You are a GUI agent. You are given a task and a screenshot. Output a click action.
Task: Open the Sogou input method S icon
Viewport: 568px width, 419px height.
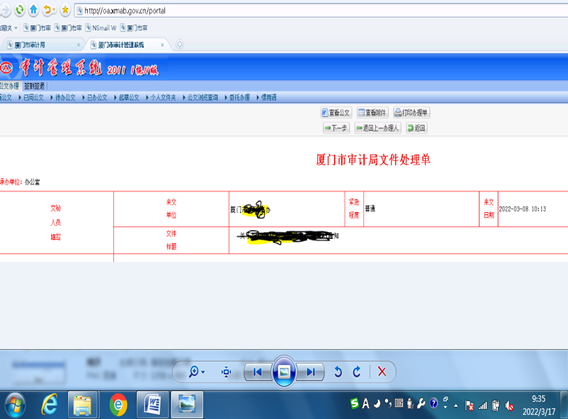355,403
